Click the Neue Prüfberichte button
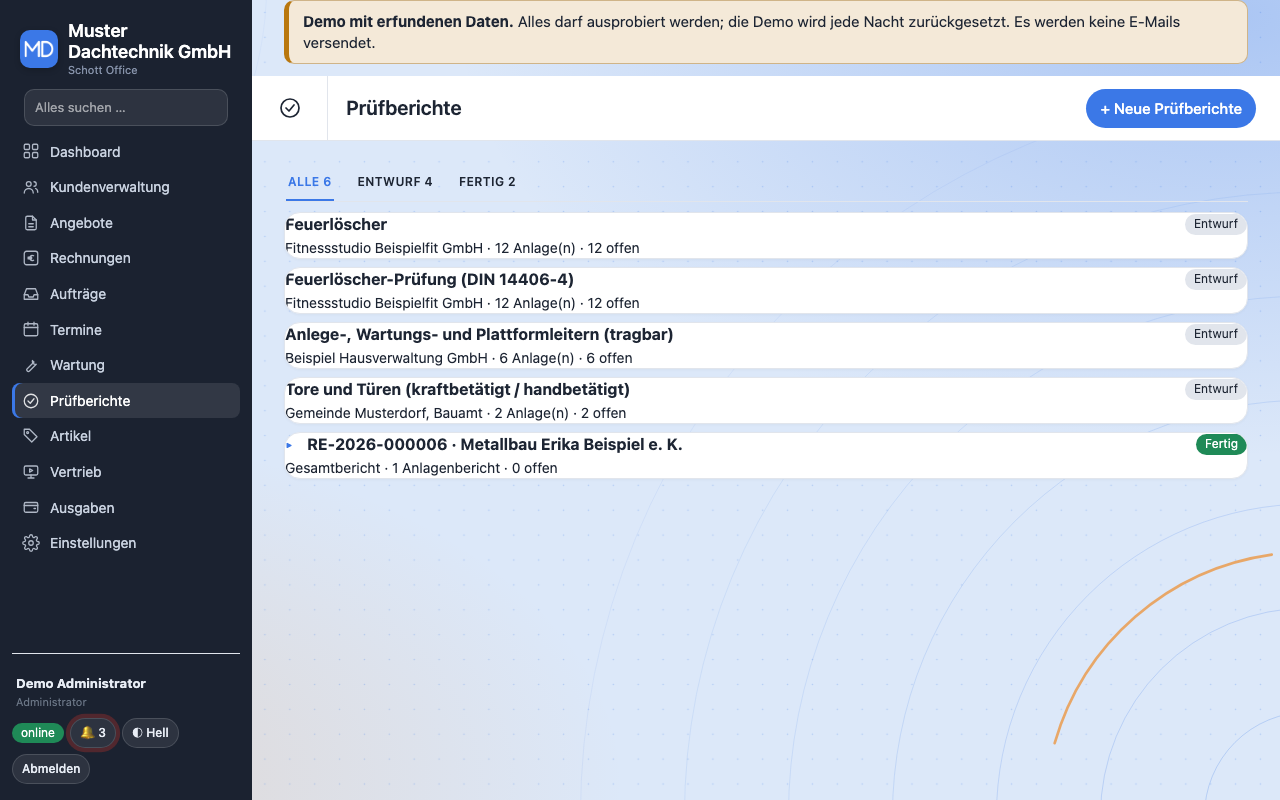This screenshot has height=800, width=1280. 1171,108
